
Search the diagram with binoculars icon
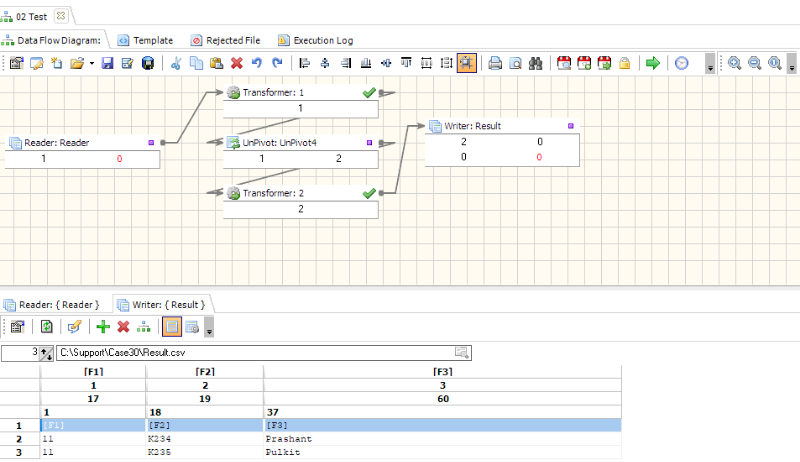pyautogui.click(x=535, y=63)
